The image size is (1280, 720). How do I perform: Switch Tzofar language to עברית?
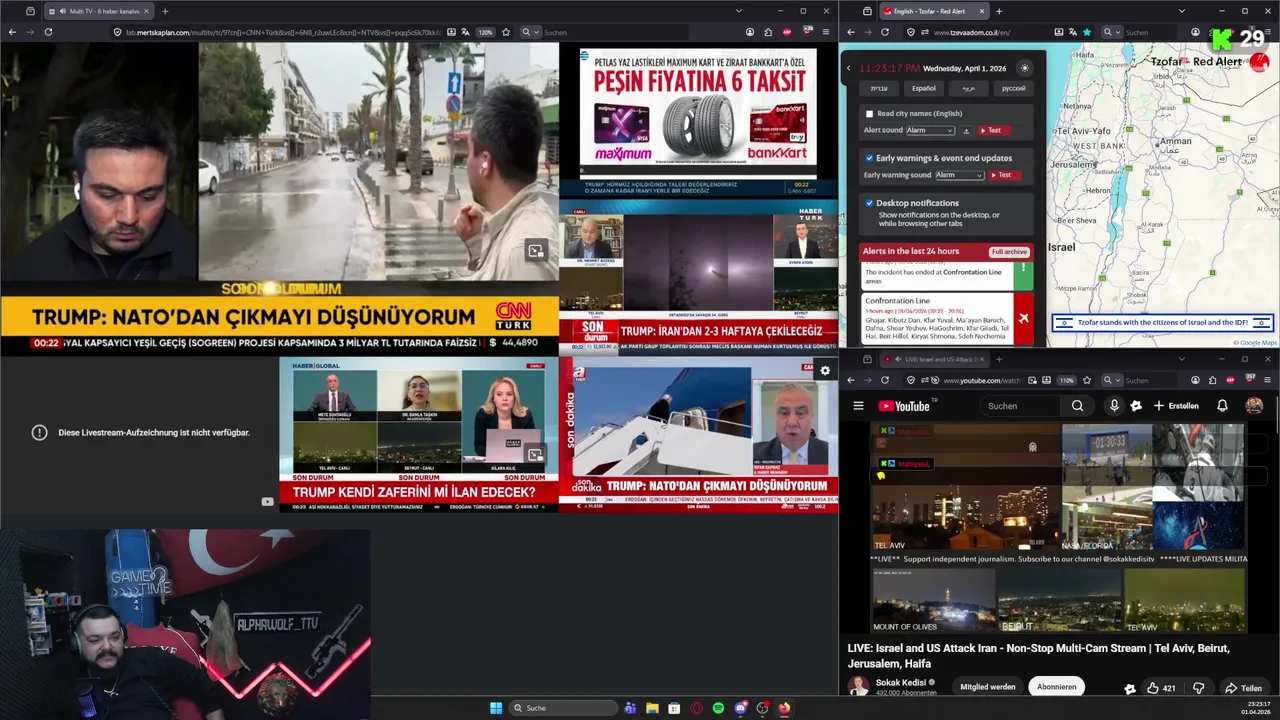[878, 88]
